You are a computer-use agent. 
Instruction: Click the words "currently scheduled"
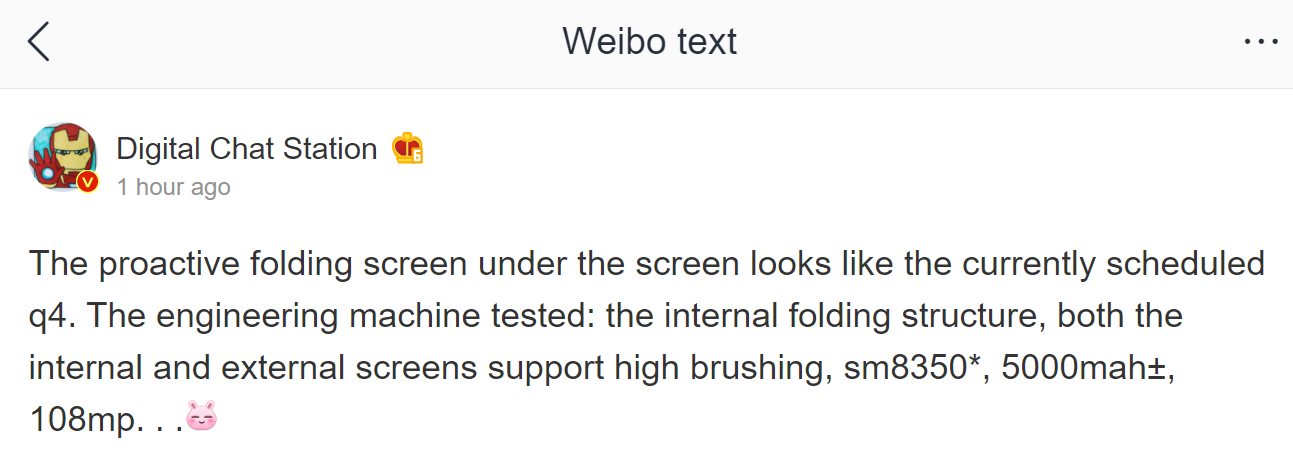[1113, 265]
